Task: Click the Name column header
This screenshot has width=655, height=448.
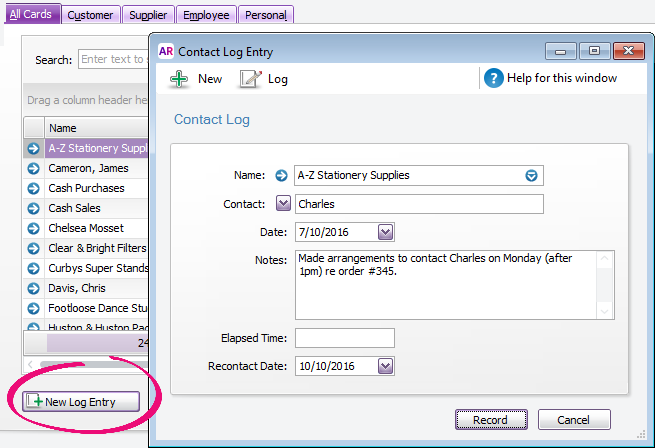Action: coord(96,128)
